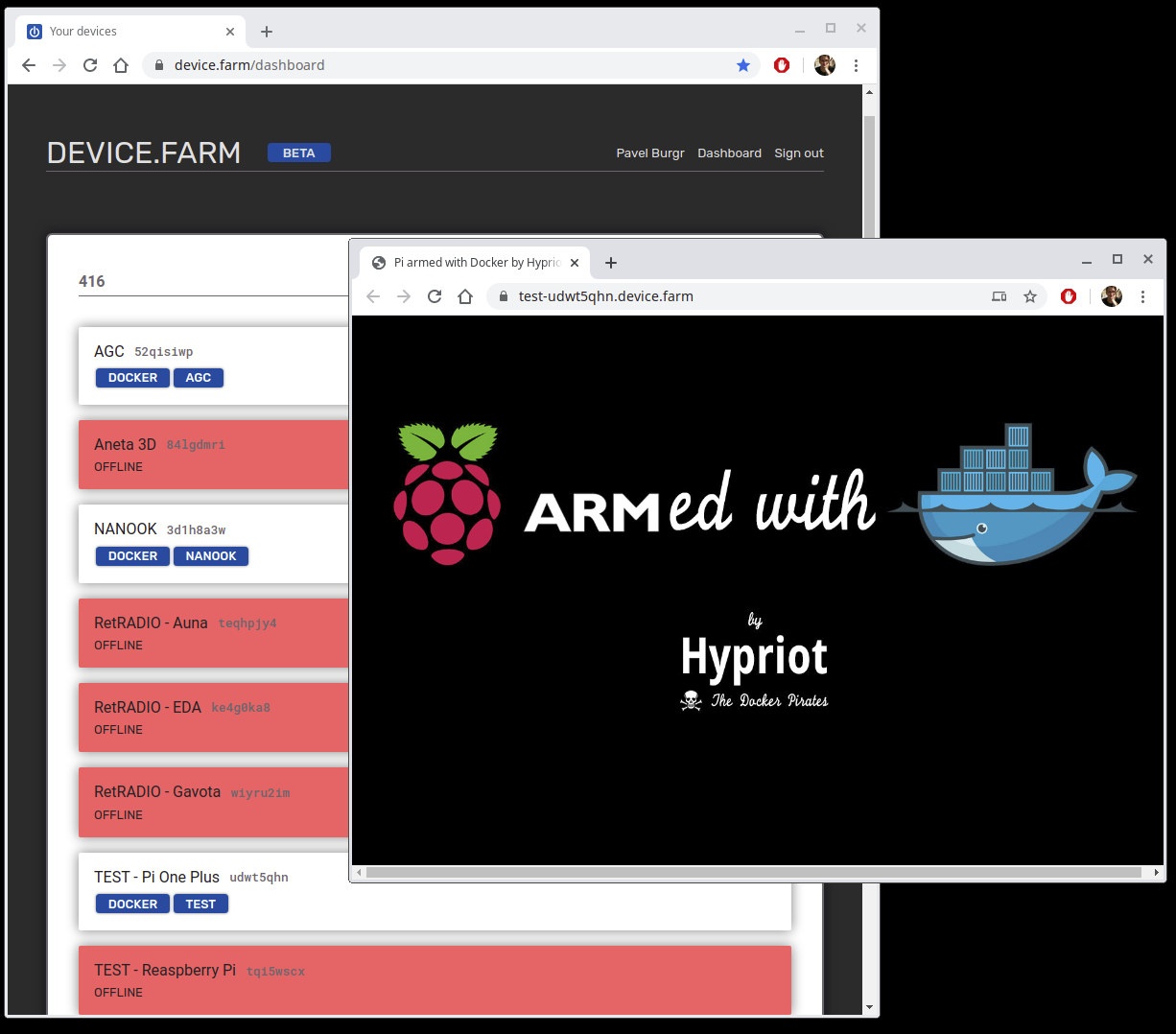The image size is (1176, 1034).
Task: Select 'Pi armed with Docker by Hypriot' tab
Action: click(475, 262)
